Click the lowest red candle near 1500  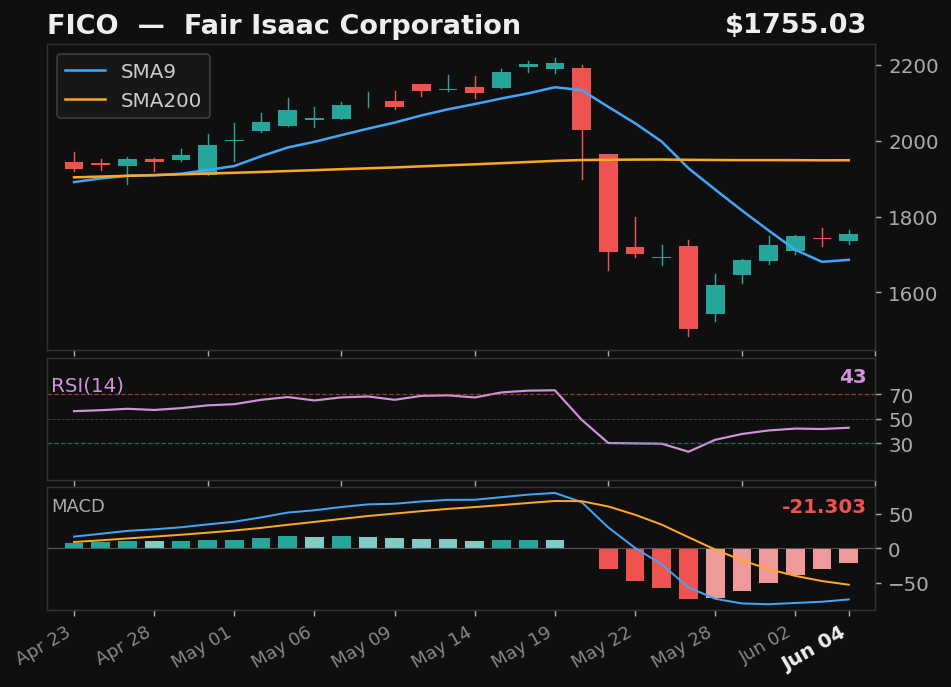click(x=688, y=287)
